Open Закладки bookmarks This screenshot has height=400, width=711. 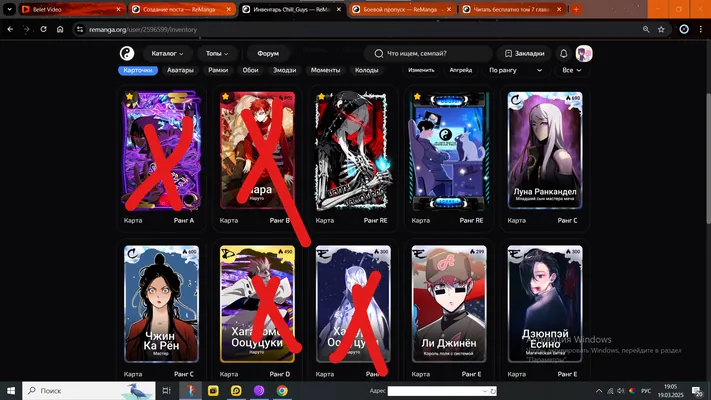click(524, 54)
